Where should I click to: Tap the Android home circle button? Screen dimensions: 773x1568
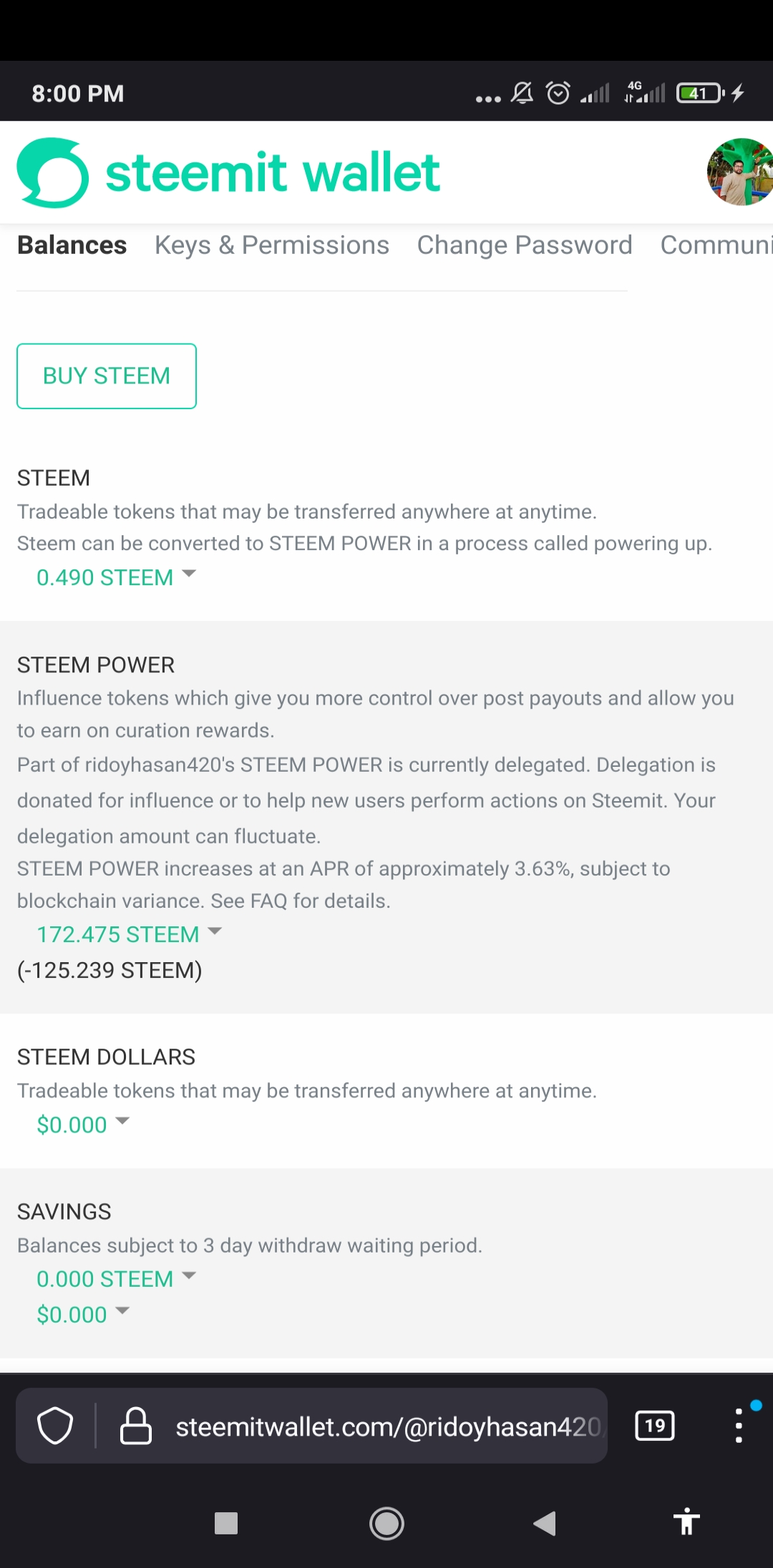386,1523
